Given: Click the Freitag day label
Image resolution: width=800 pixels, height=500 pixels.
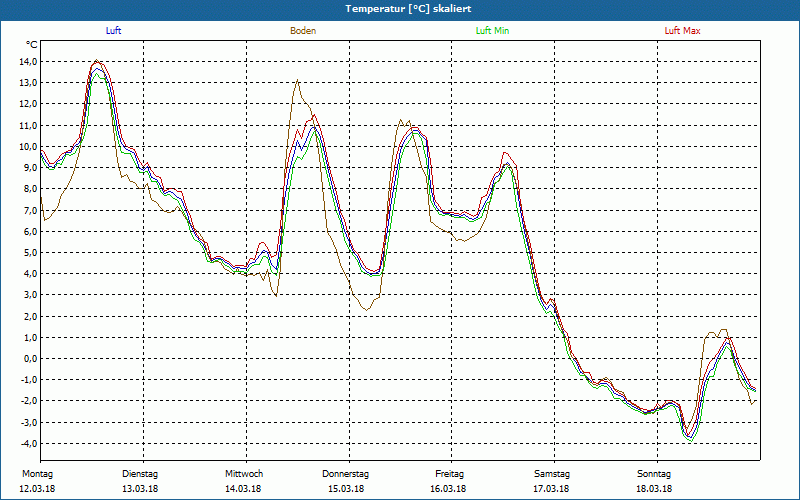Looking at the screenshot, I should pos(450,474).
